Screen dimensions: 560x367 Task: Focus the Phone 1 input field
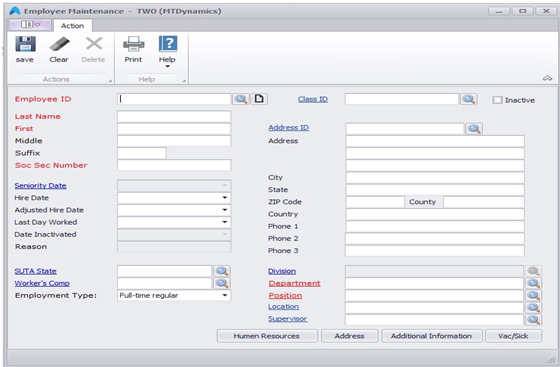point(435,226)
